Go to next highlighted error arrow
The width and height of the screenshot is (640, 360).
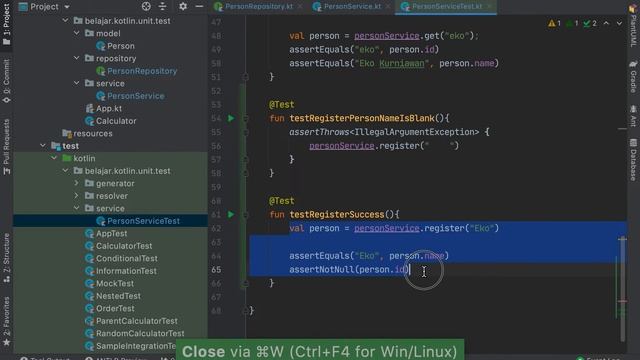pyautogui.click(x=619, y=24)
